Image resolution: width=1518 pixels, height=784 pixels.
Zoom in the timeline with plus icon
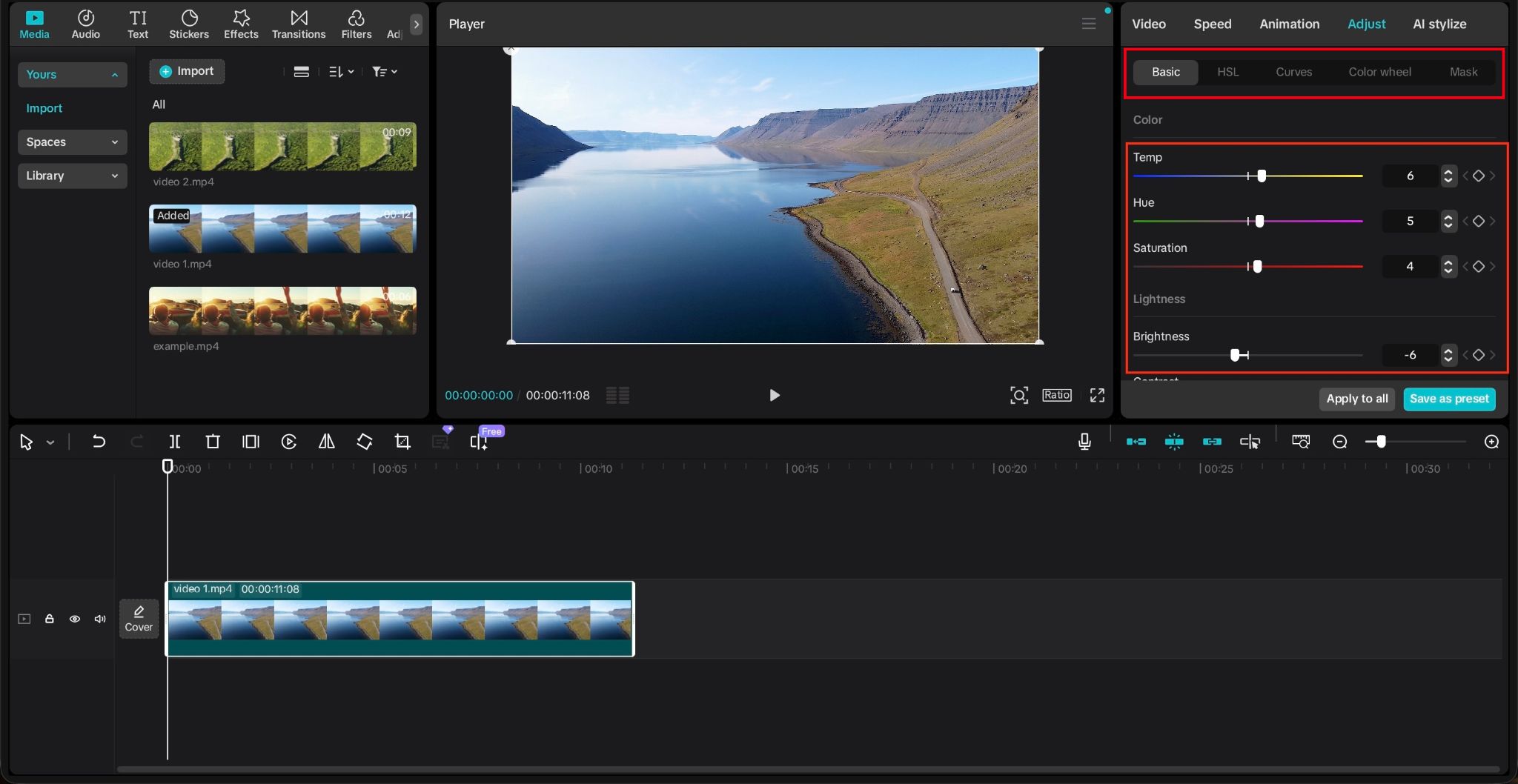[1492, 442]
